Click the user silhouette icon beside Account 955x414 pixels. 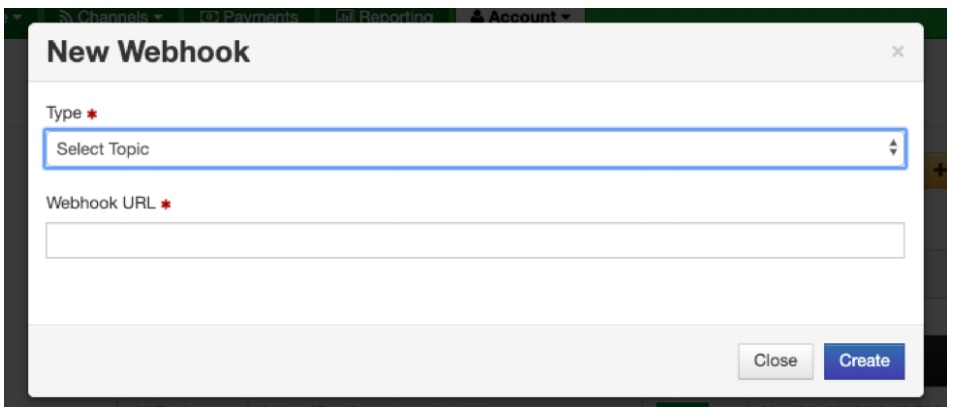click(478, 16)
